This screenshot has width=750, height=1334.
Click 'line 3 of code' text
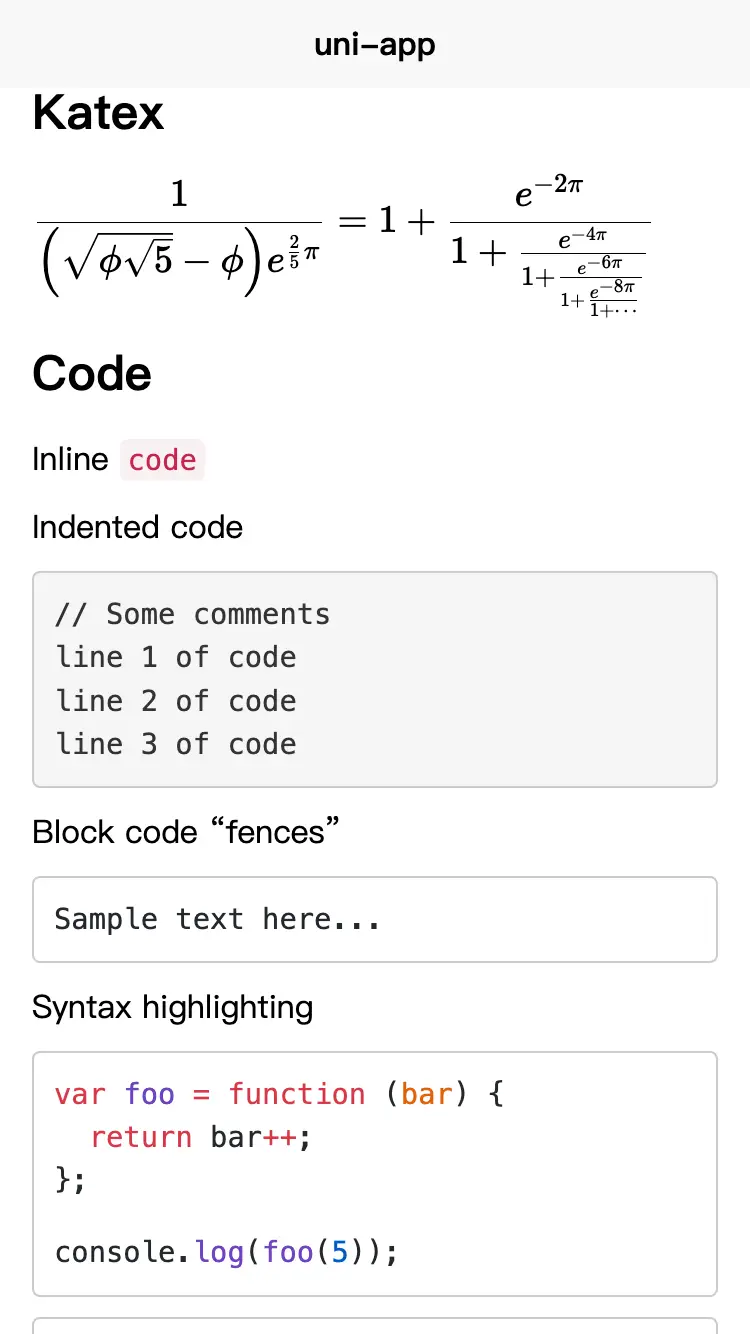[176, 744]
